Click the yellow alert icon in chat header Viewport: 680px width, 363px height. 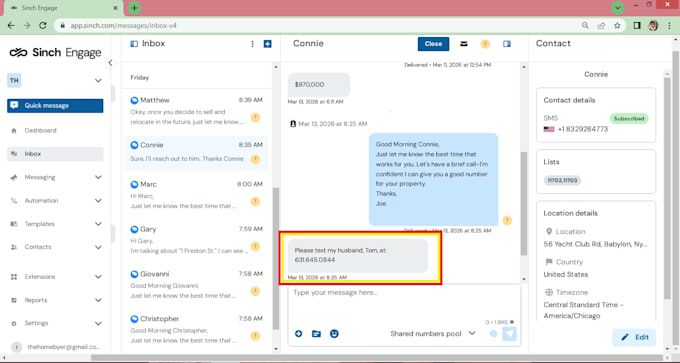click(x=485, y=44)
